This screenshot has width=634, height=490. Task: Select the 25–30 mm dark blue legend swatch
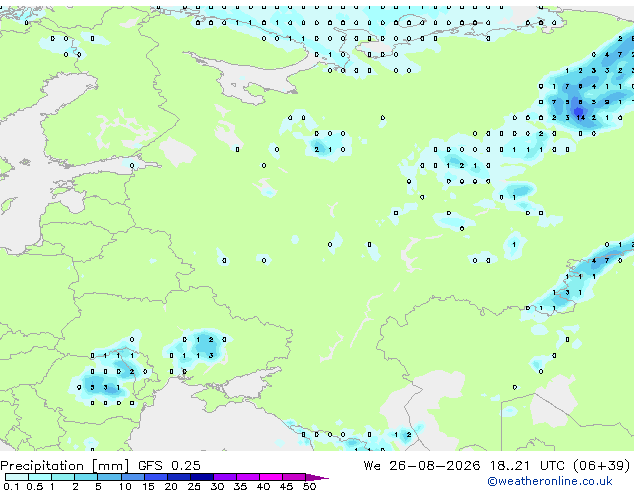point(202,477)
